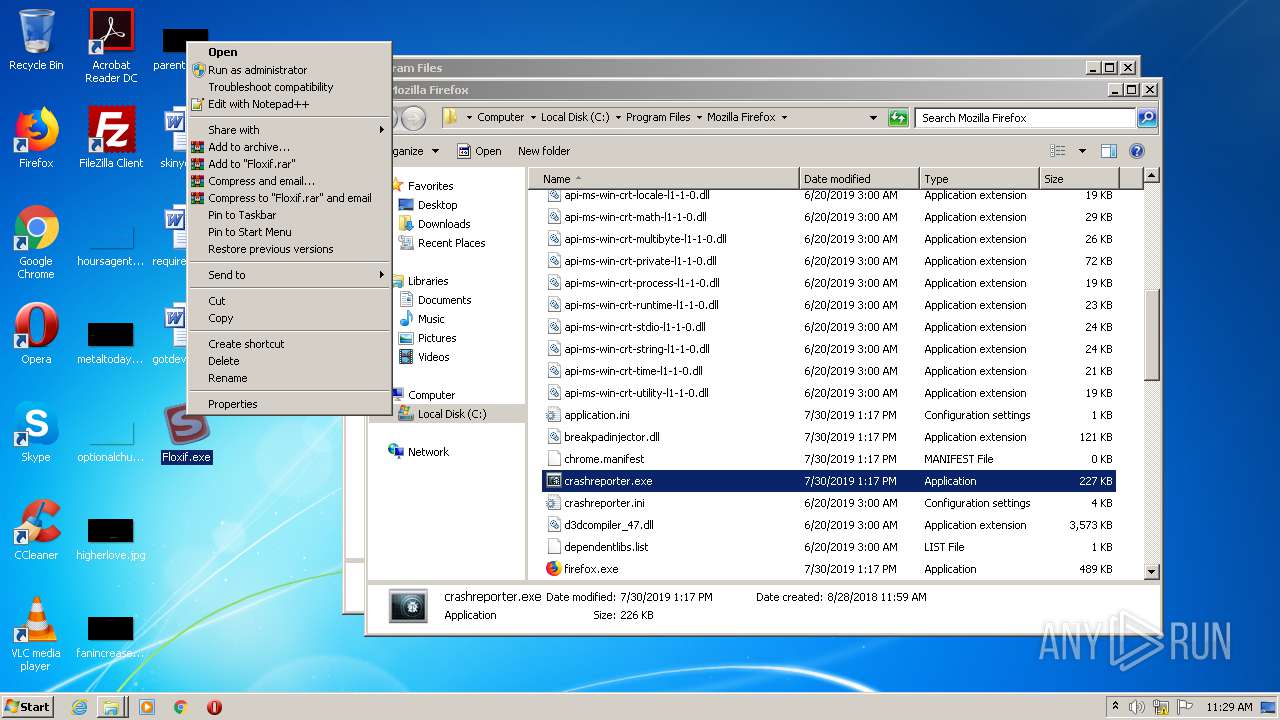Open VLC media player shortcut

click(36, 634)
